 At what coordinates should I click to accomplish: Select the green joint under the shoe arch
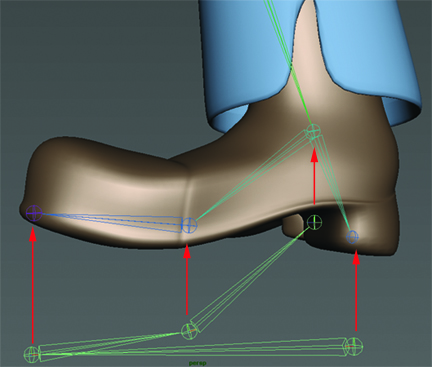point(314,222)
